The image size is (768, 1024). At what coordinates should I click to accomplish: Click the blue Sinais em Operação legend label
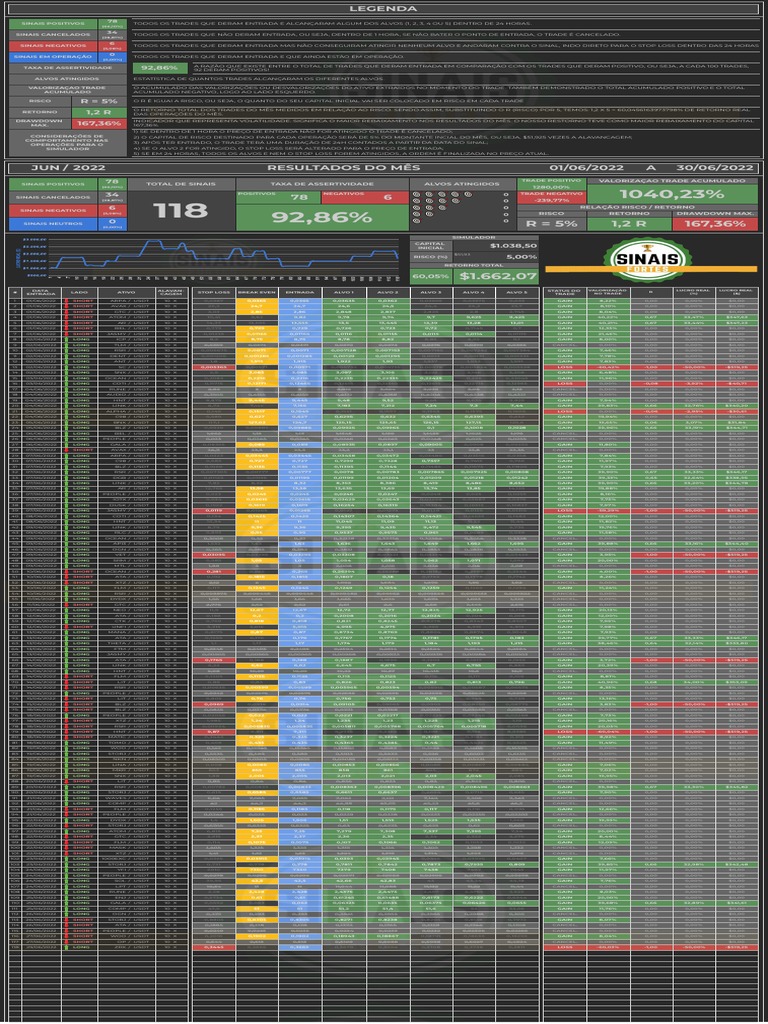pos(53,57)
